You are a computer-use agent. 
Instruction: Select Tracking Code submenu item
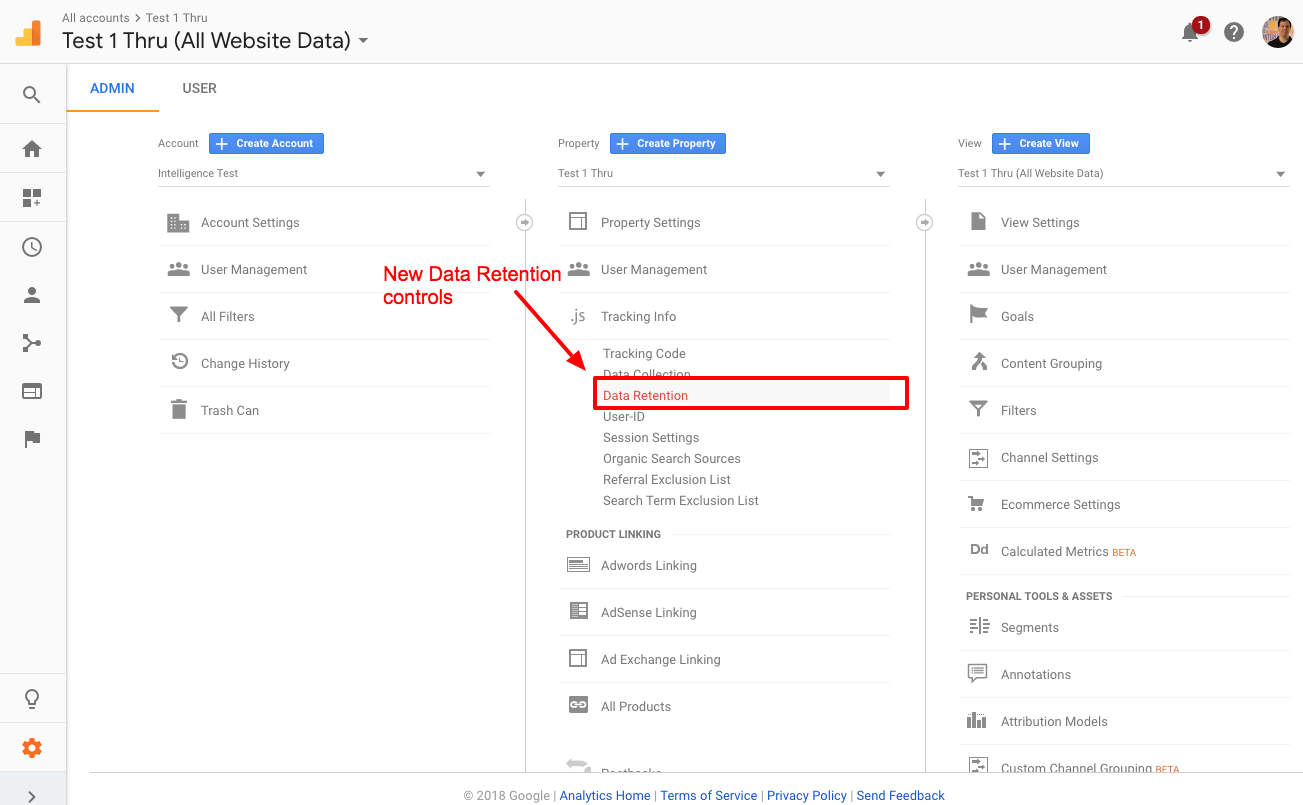click(x=644, y=354)
